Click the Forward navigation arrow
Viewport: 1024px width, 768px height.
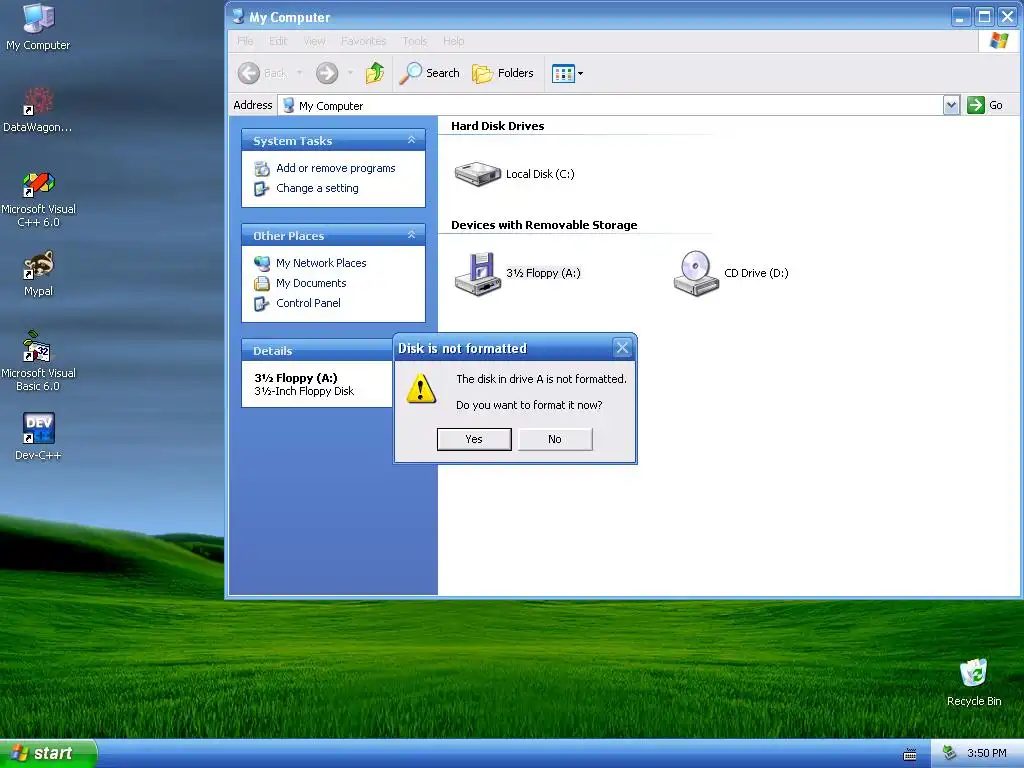pos(327,73)
